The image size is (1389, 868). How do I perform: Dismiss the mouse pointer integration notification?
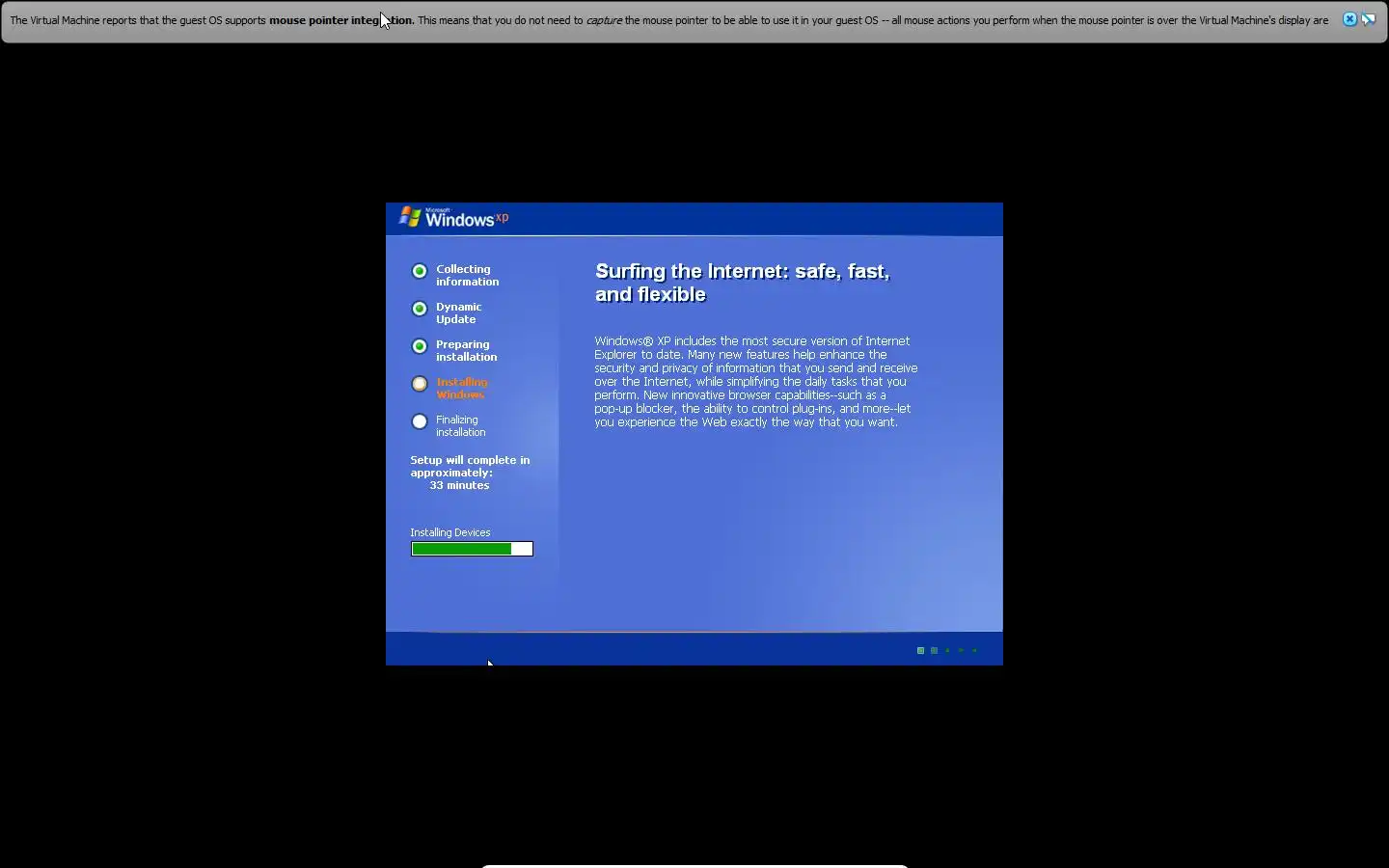coord(1349,19)
